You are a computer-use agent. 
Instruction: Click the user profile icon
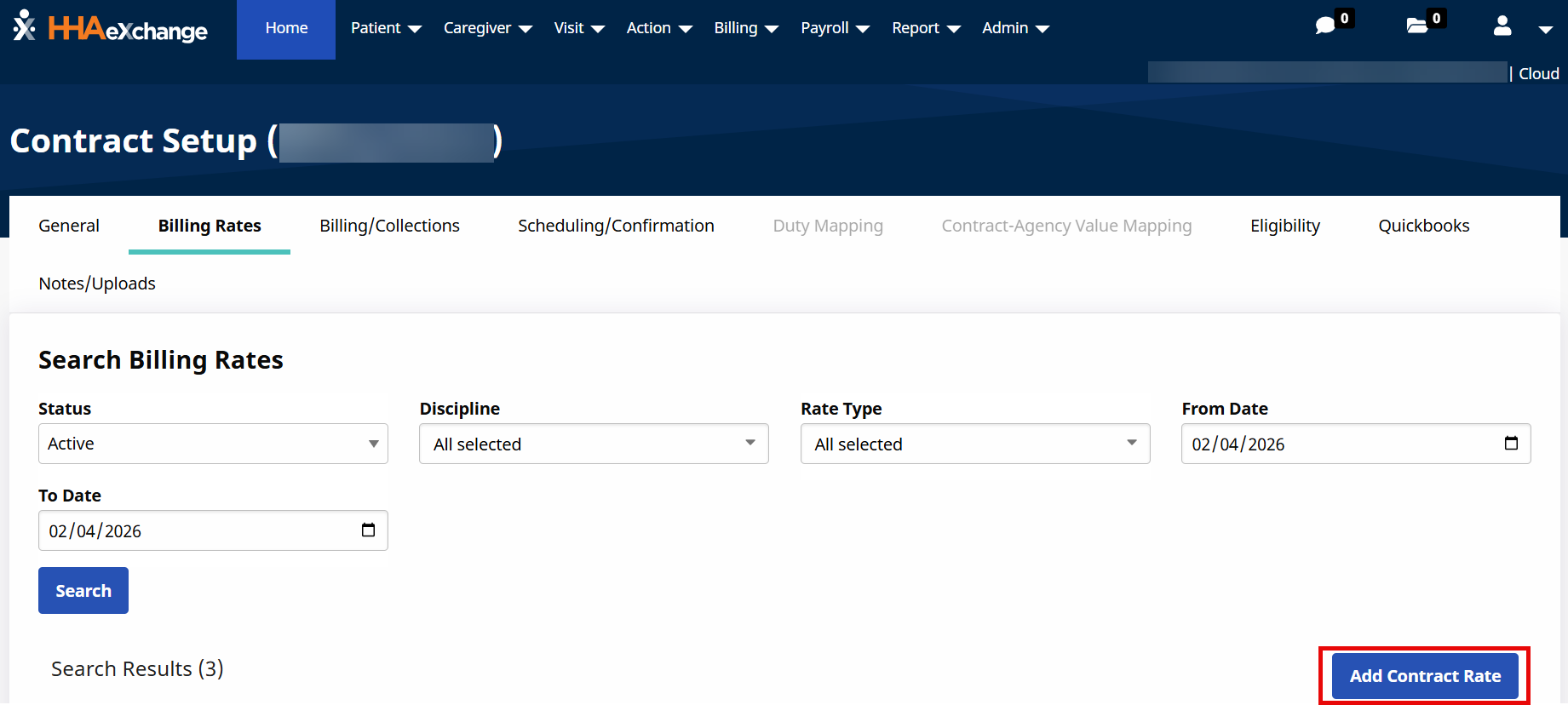tap(1502, 26)
